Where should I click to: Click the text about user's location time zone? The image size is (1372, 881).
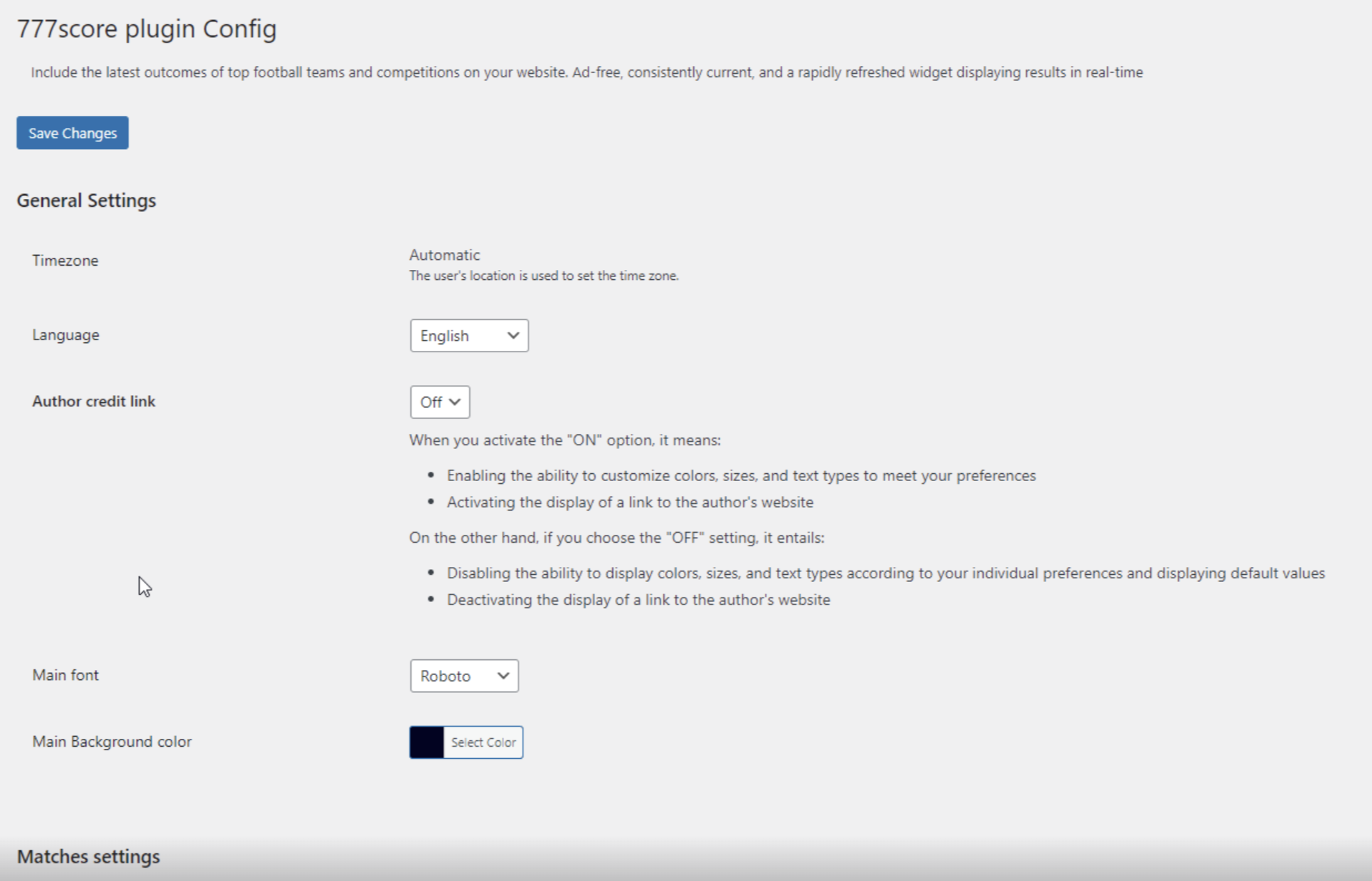click(x=544, y=276)
